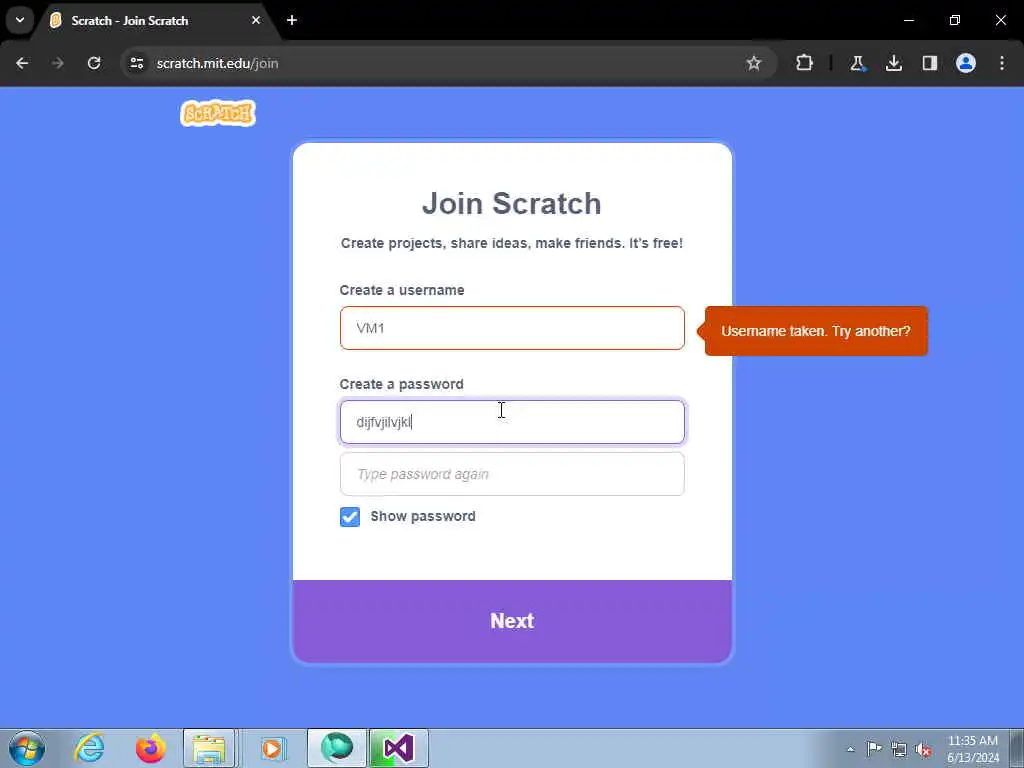
Task: Bookmark this page with the star
Action: point(754,63)
